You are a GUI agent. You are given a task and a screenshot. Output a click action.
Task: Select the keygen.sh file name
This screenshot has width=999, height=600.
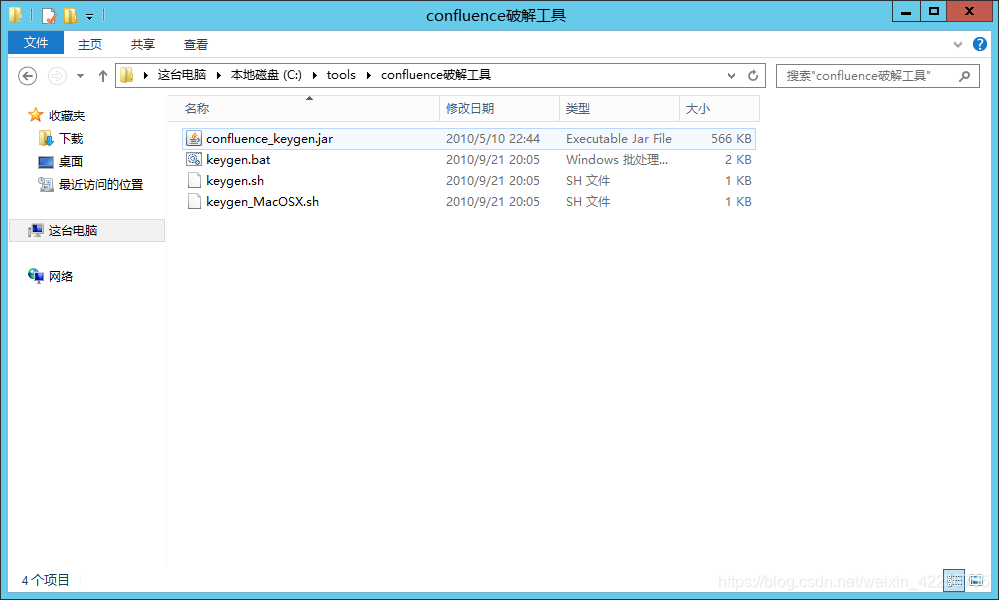click(235, 180)
